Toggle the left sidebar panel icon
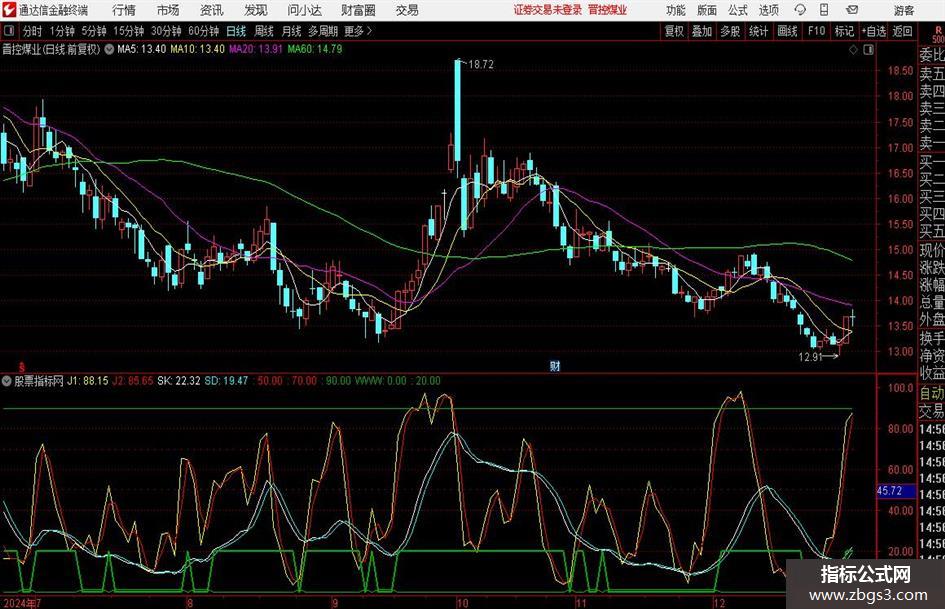Viewport: 945px width, 609px height. tap(9, 31)
